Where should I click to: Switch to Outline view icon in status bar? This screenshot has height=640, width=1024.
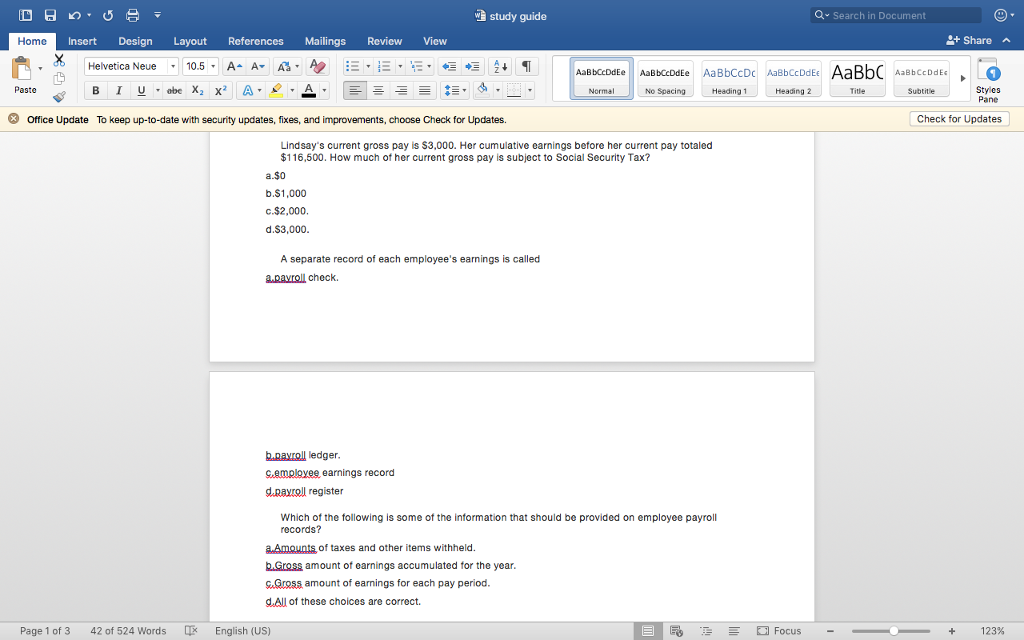pos(706,631)
